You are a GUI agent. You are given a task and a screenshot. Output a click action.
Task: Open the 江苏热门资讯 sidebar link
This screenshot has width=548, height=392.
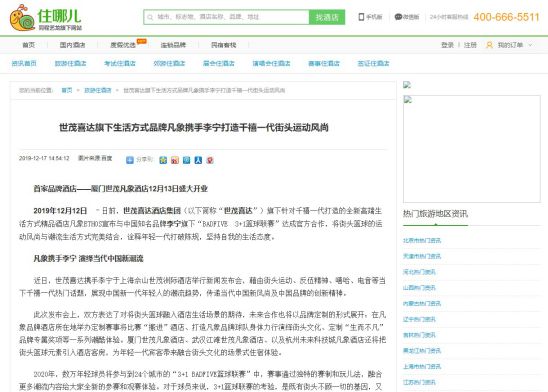point(419,382)
